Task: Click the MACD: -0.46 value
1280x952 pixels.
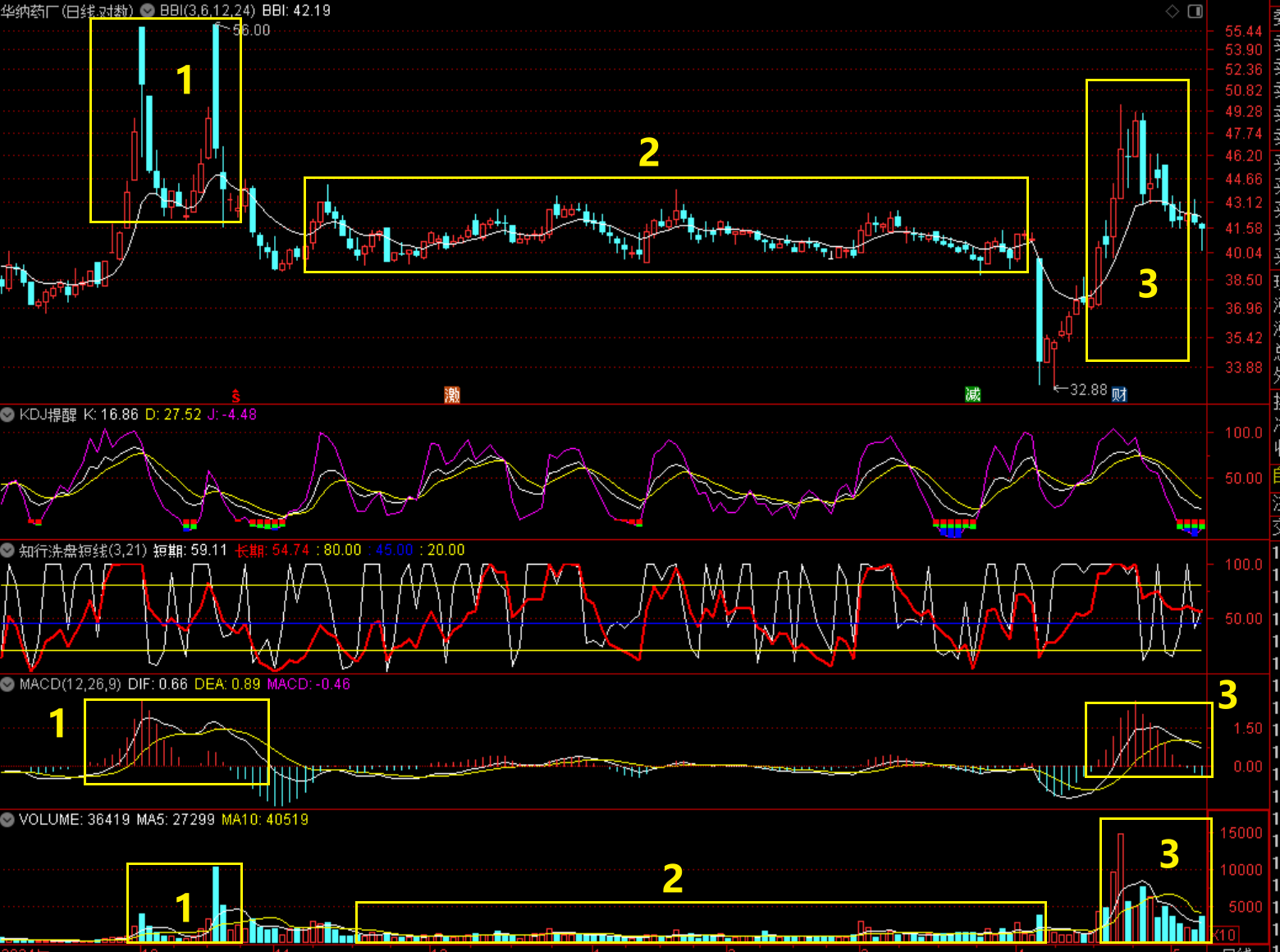Action: (x=309, y=684)
